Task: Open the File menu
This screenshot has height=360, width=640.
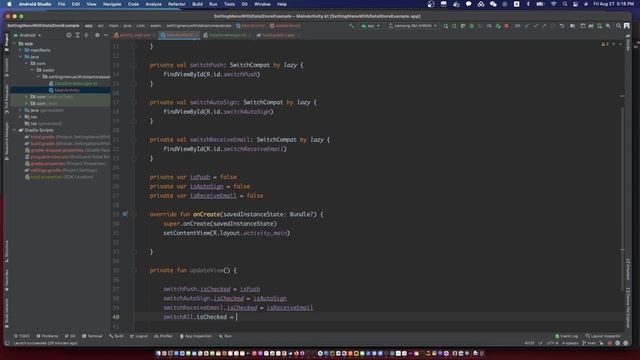Action: coord(61,4)
